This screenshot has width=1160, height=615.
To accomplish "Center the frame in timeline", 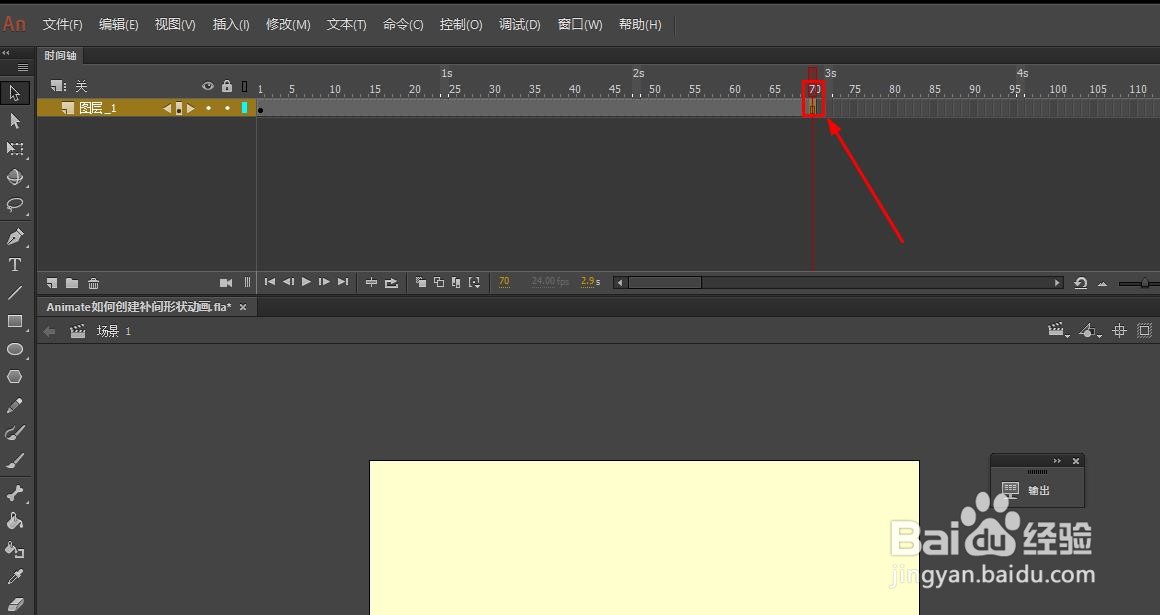I will click(371, 282).
